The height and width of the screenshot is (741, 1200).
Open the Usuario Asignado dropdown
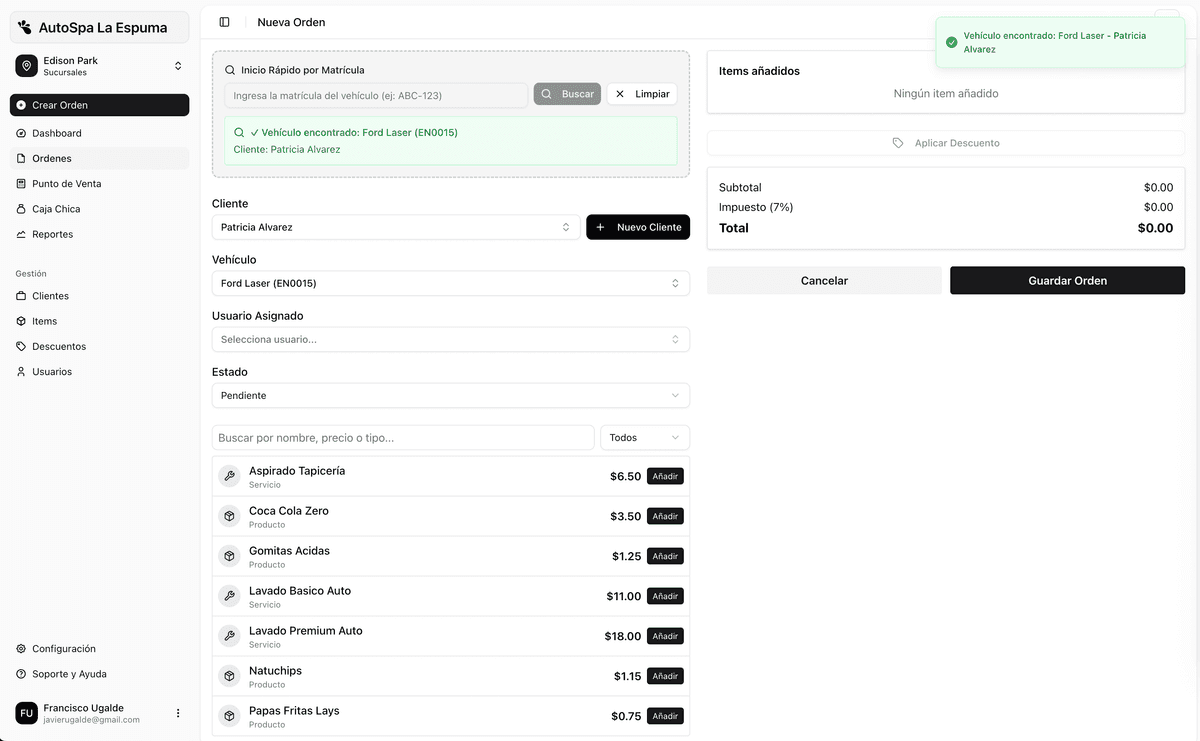[450, 339]
